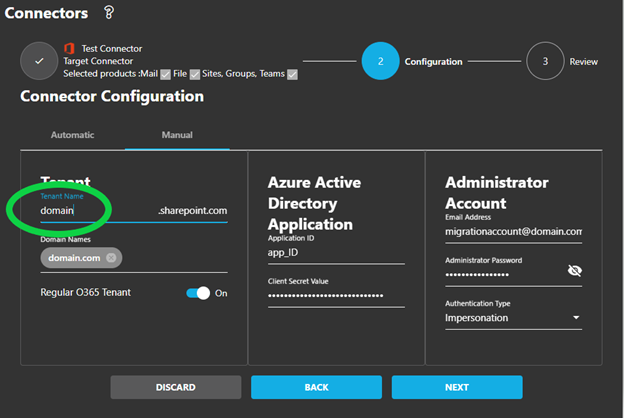Click the Tenant Name input field
624x418 pixels.
point(95,211)
